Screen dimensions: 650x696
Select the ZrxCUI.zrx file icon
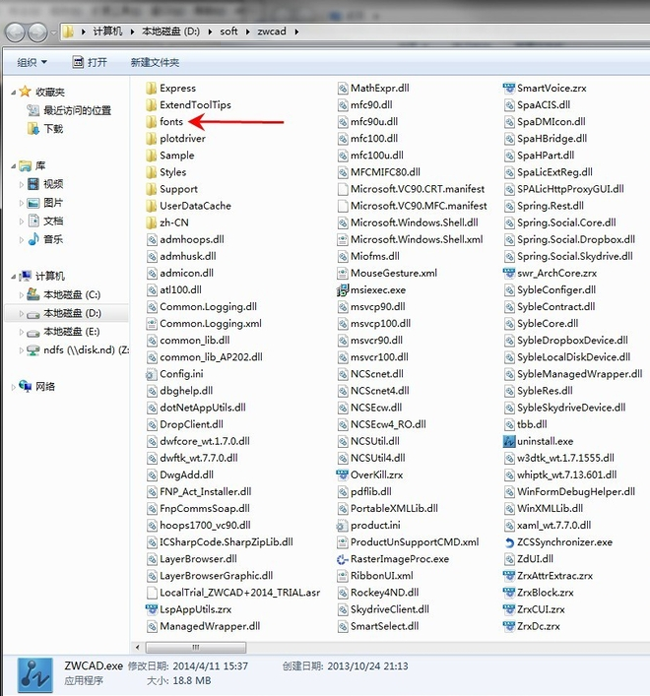click(509, 609)
